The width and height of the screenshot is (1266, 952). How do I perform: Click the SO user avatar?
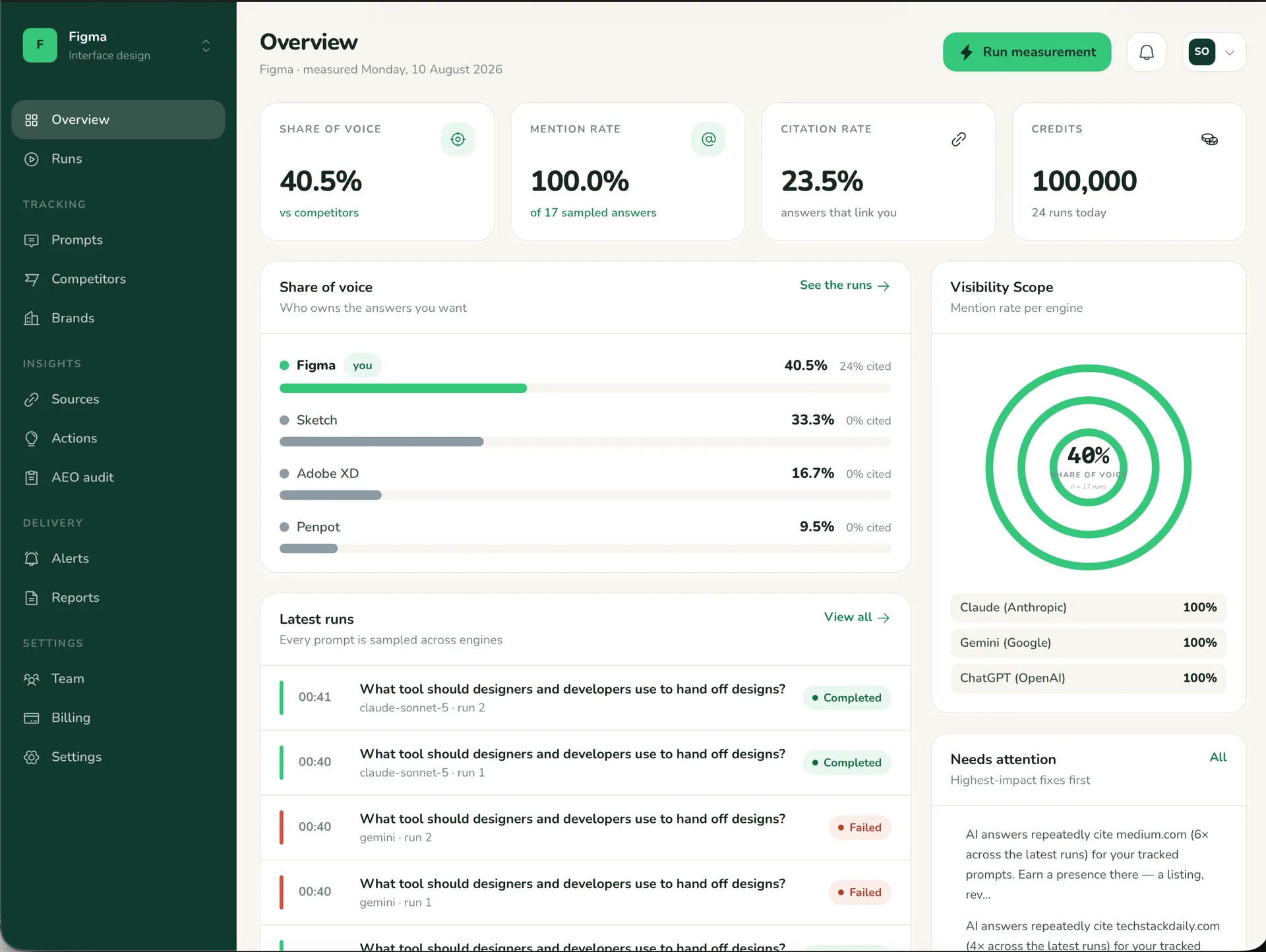pos(1201,51)
